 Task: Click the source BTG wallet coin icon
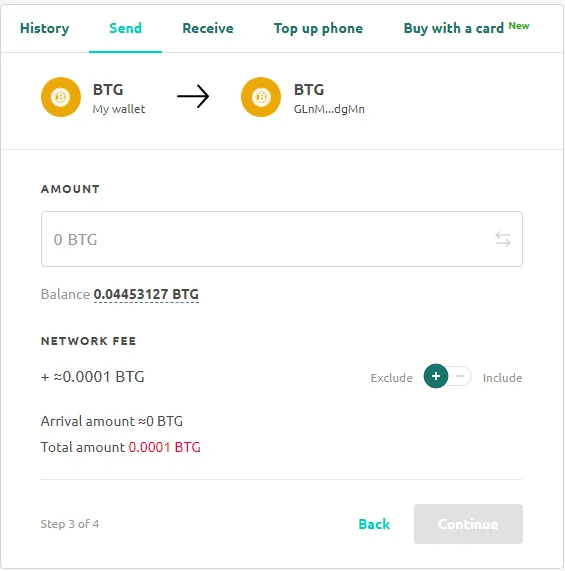(61, 97)
